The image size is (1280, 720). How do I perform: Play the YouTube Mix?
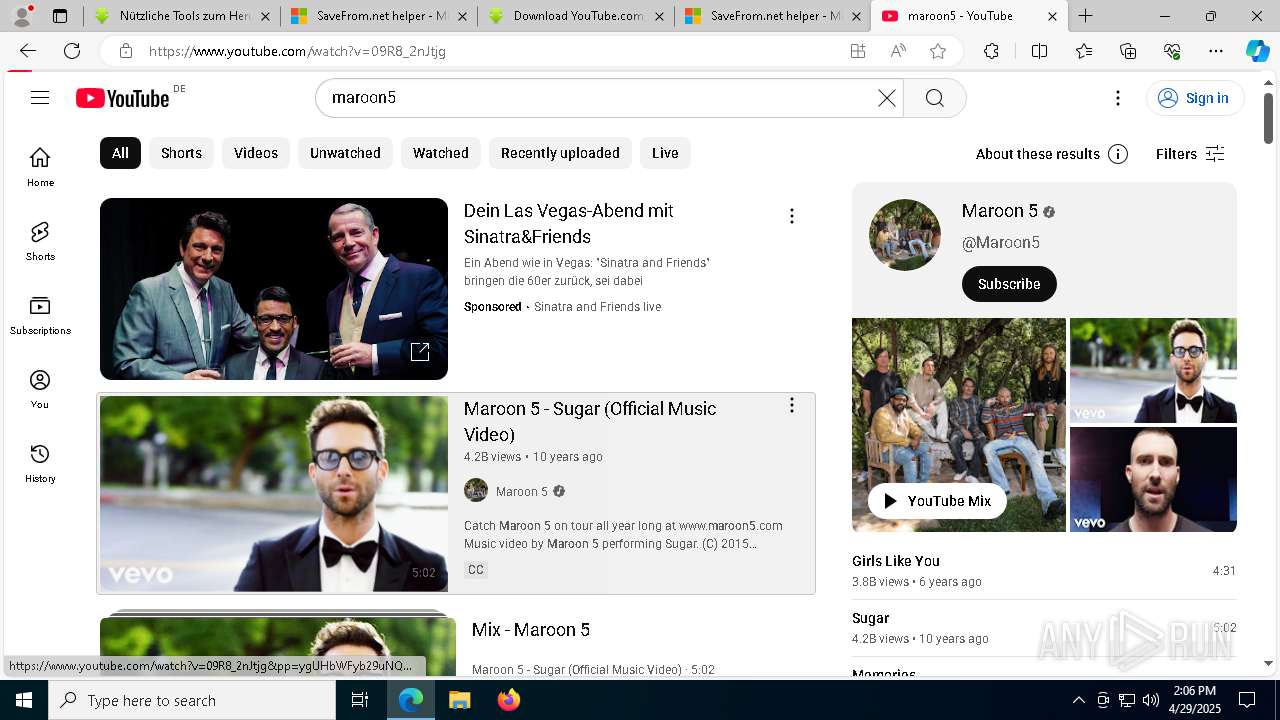coord(937,501)
